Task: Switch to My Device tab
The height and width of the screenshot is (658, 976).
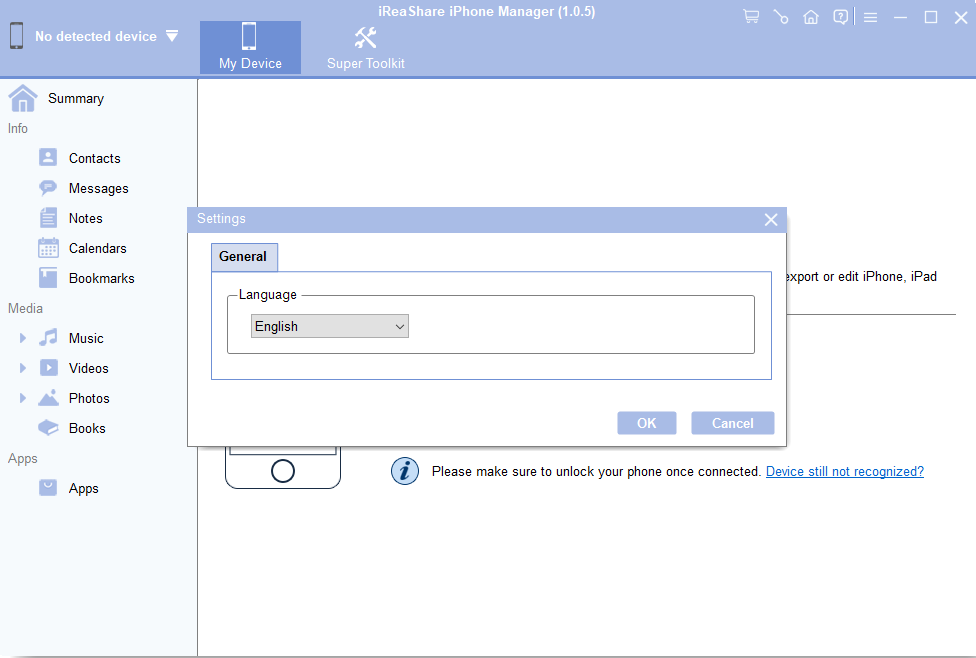Action: 250,47
